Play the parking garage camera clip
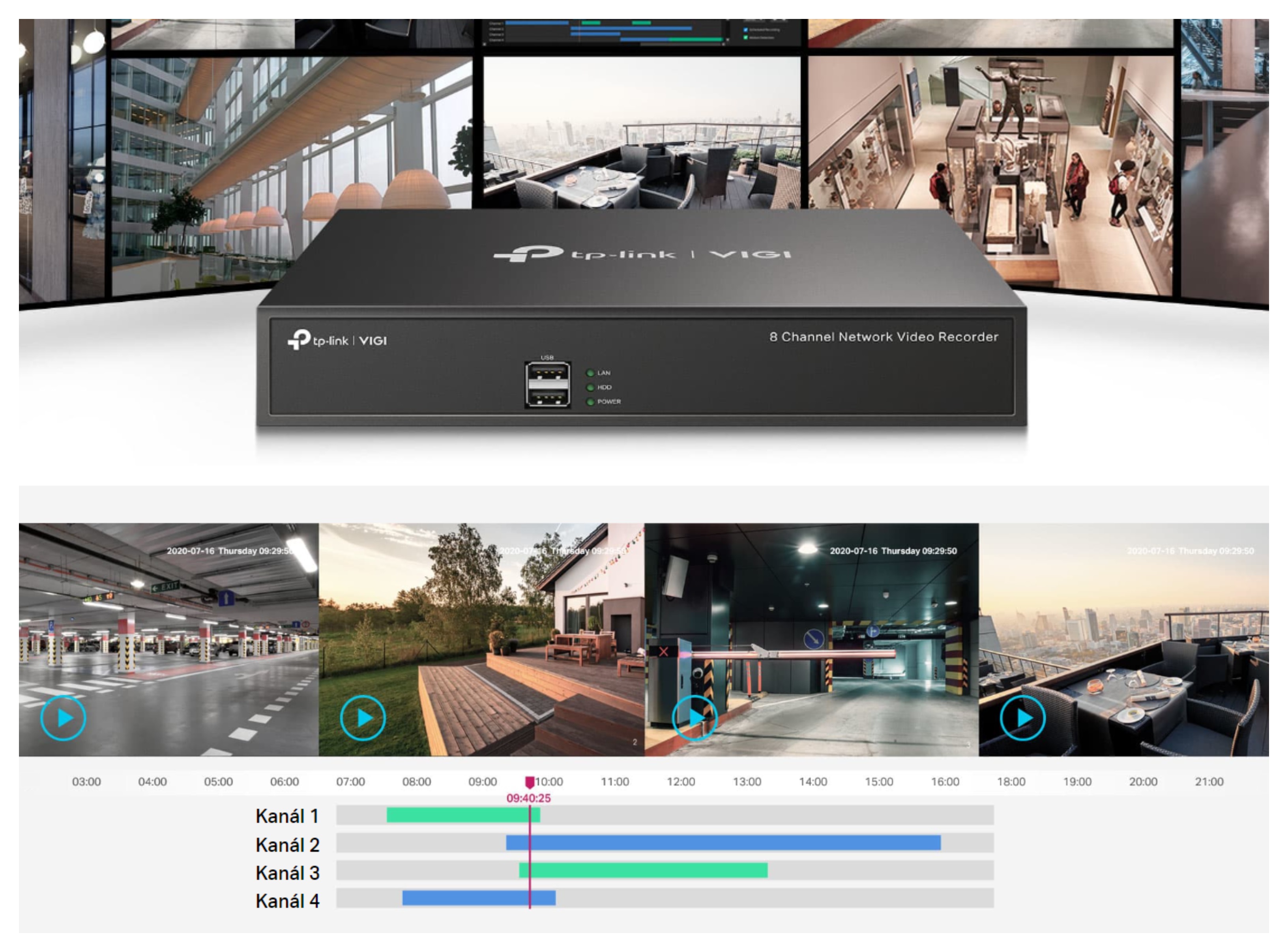Screen dimensions: 1288x952 64,718
